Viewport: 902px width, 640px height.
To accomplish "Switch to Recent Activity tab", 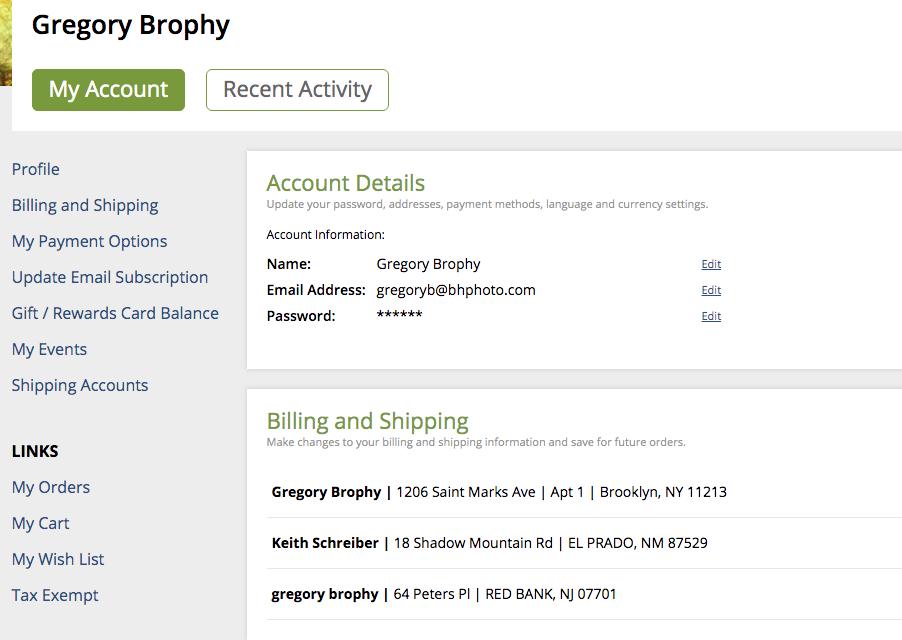I will (x=297, y=90).
